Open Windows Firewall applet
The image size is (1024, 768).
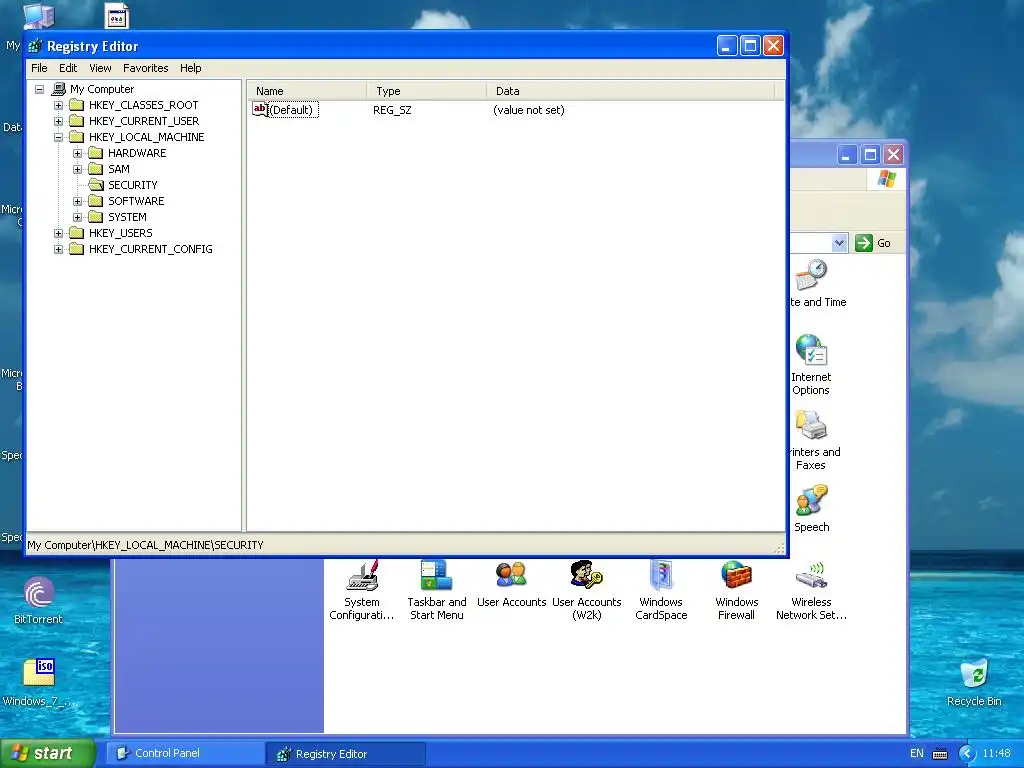click(x=736, y=590)
